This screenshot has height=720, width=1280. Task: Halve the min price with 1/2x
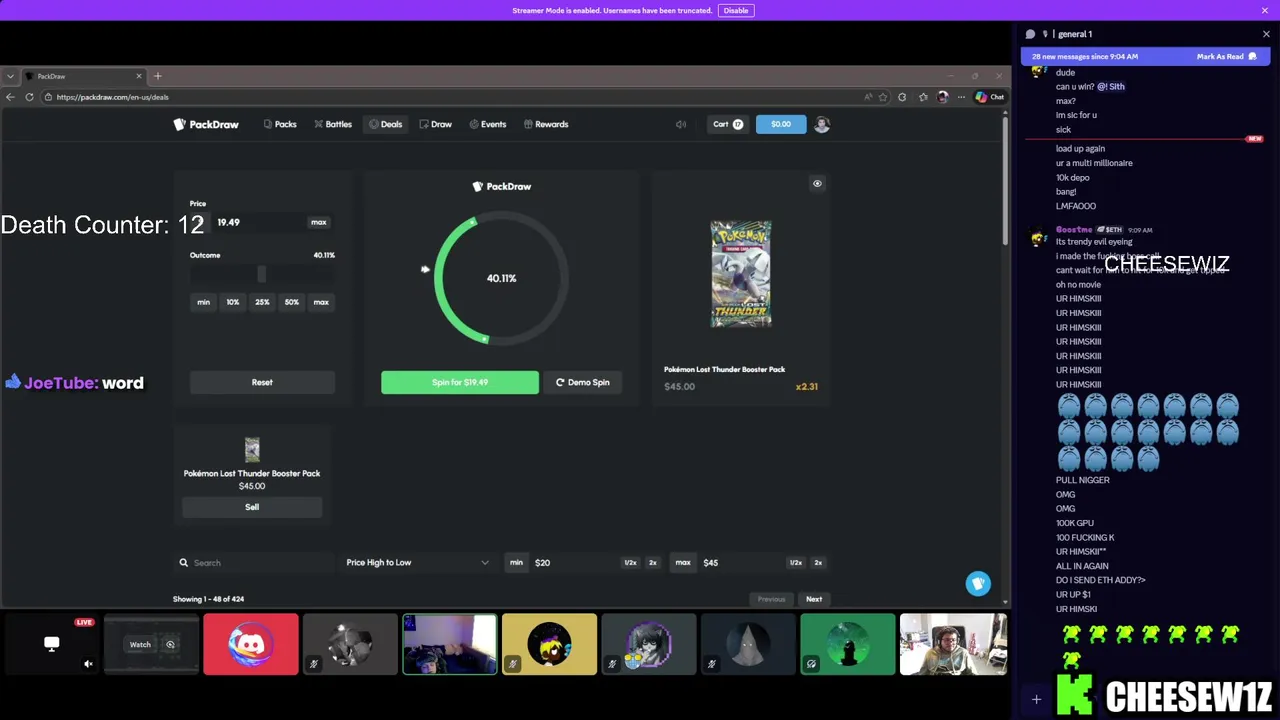coord(630,563)
